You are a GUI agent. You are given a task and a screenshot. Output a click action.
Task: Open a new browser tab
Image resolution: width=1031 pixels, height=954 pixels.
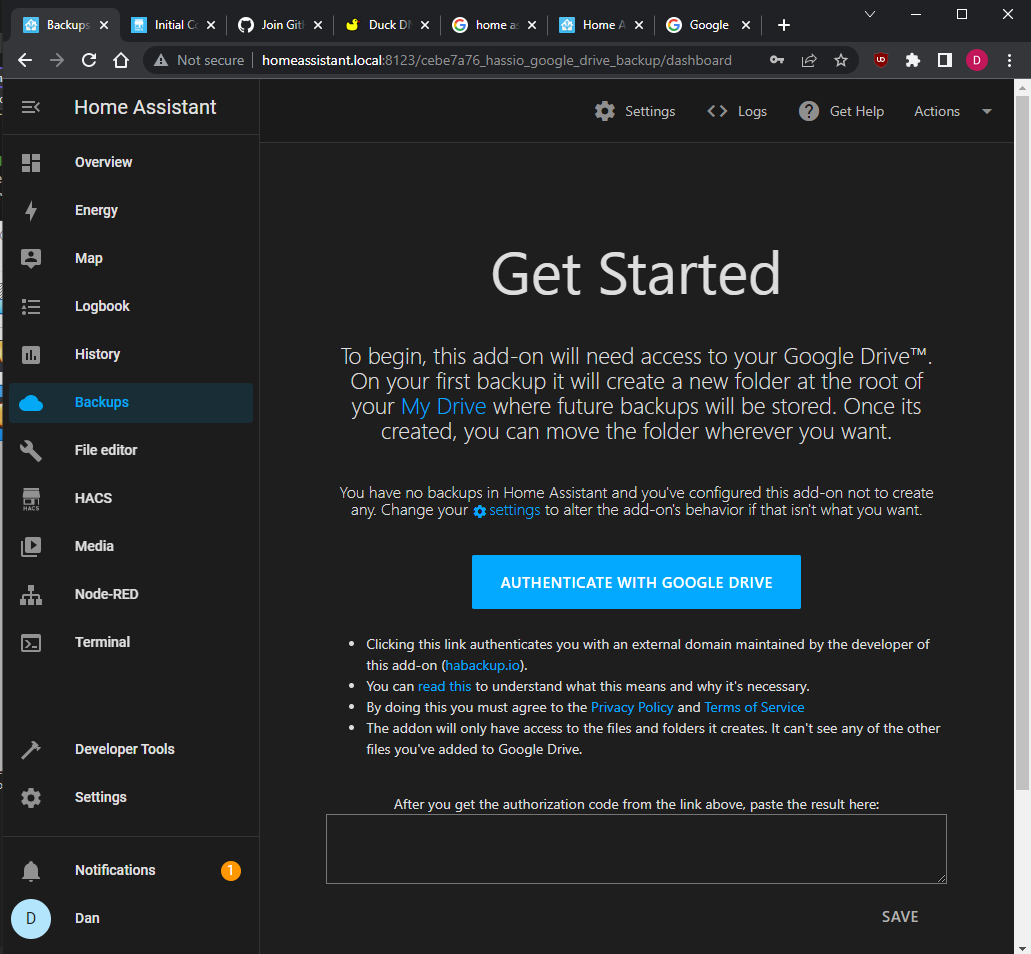[x=784, y=25]
